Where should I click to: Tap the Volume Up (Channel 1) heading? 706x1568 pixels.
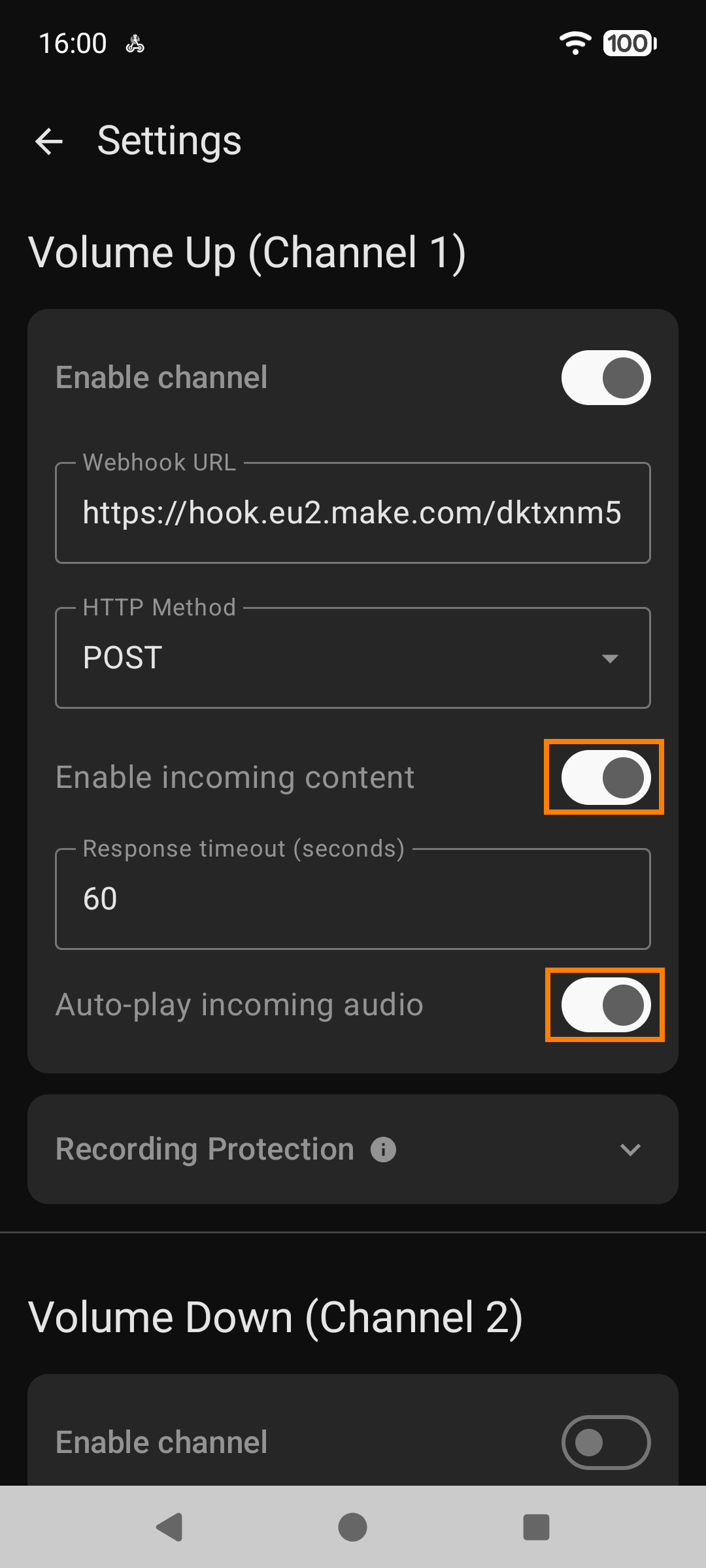point(247,252)
